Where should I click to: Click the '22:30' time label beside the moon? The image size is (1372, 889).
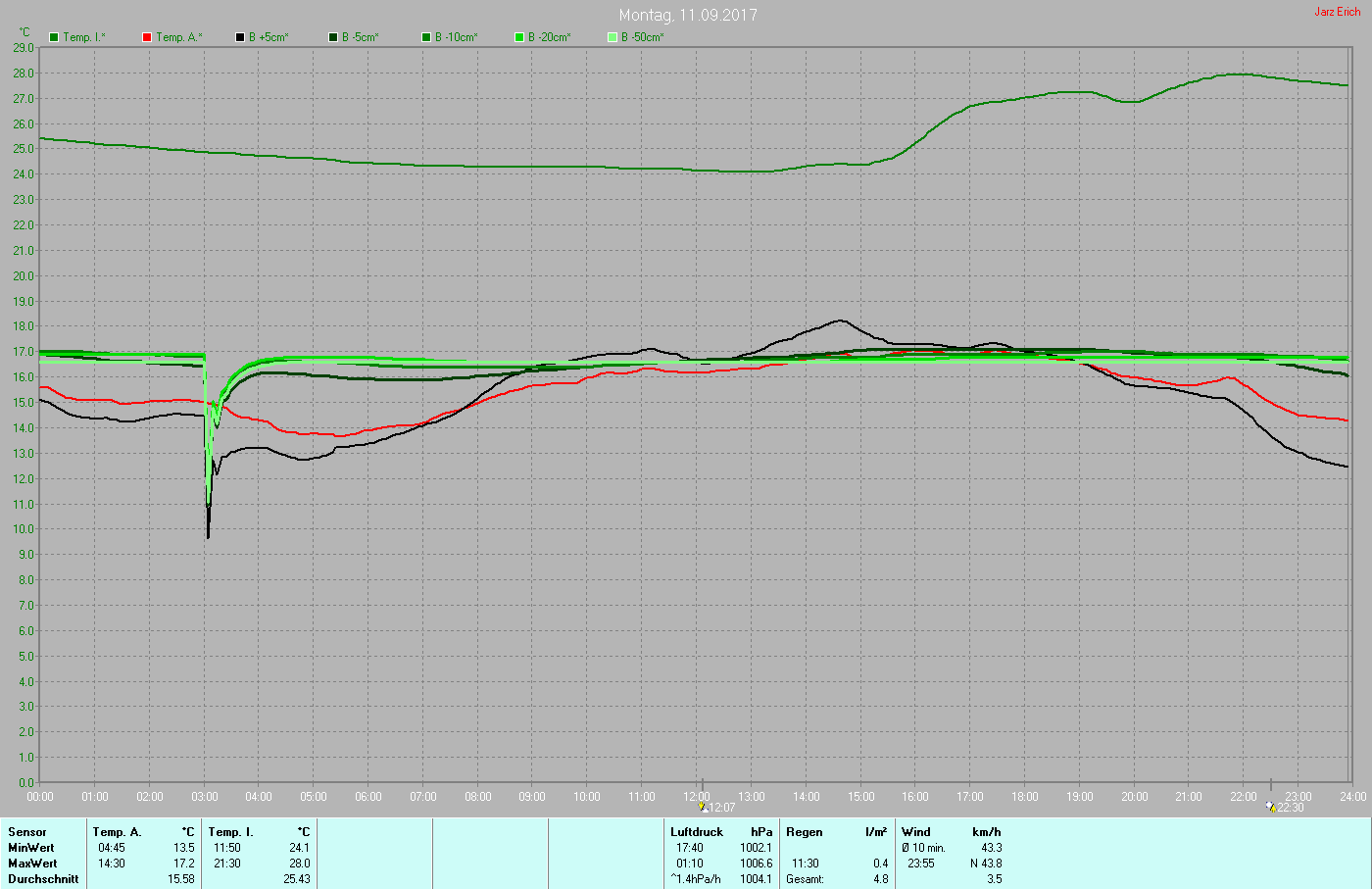[x=1290, y=808]
